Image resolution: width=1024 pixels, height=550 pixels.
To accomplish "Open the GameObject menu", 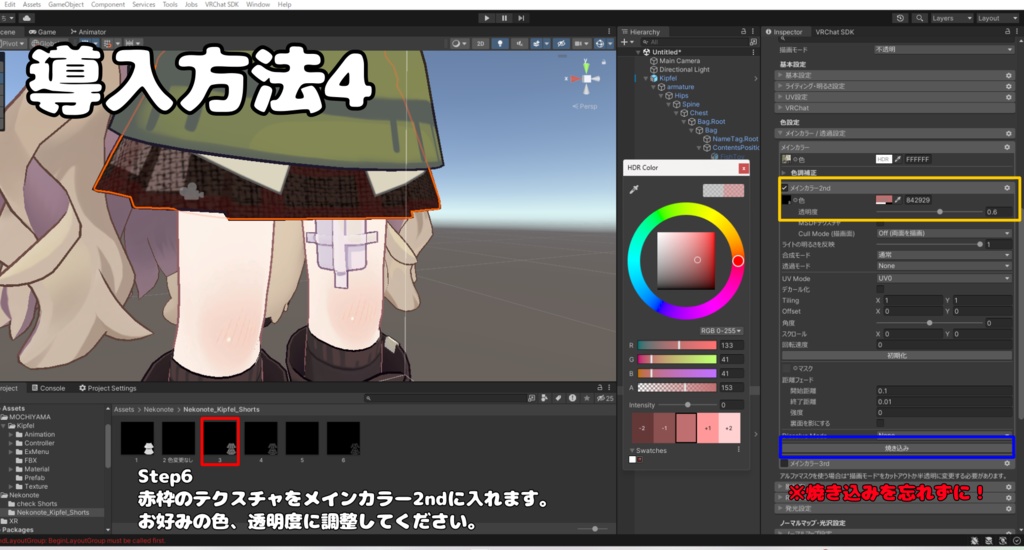I will (65, 5).
